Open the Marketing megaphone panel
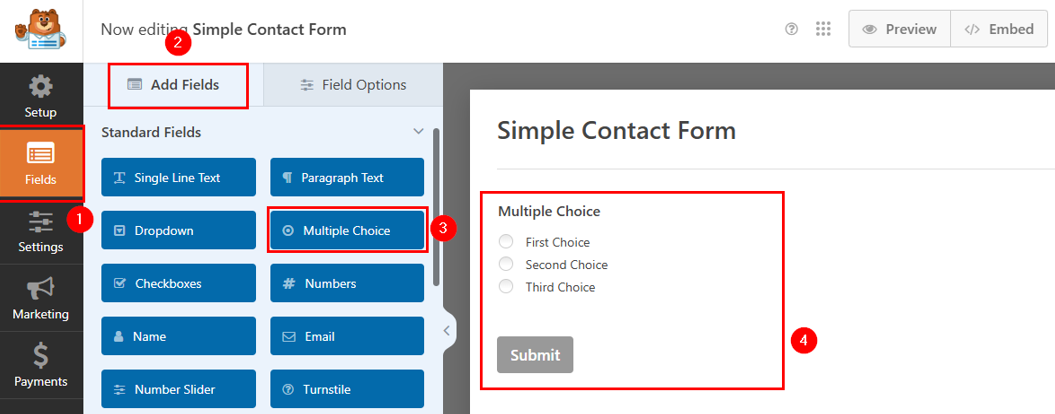 point(41,299)
